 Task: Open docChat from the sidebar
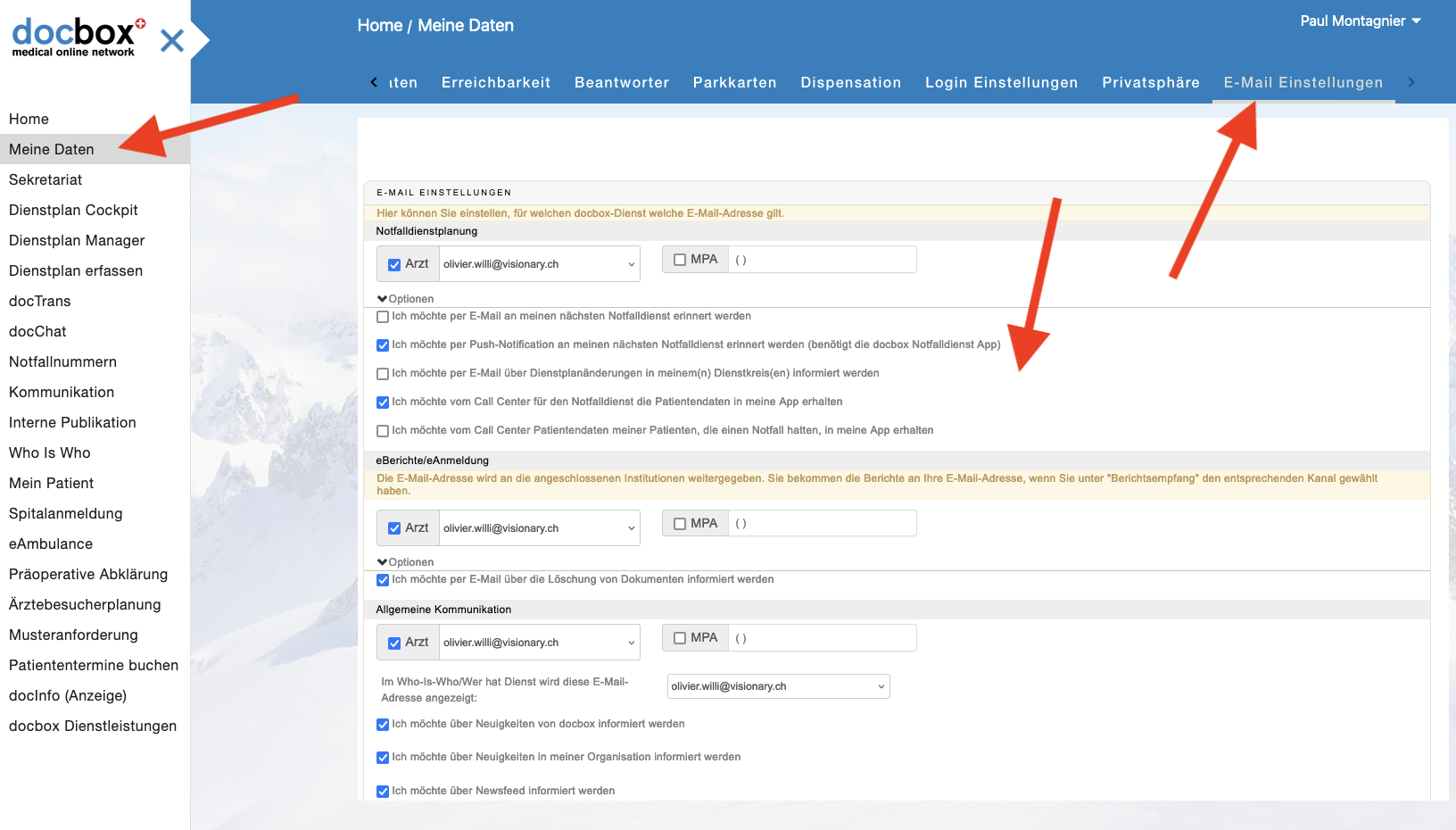37,331
